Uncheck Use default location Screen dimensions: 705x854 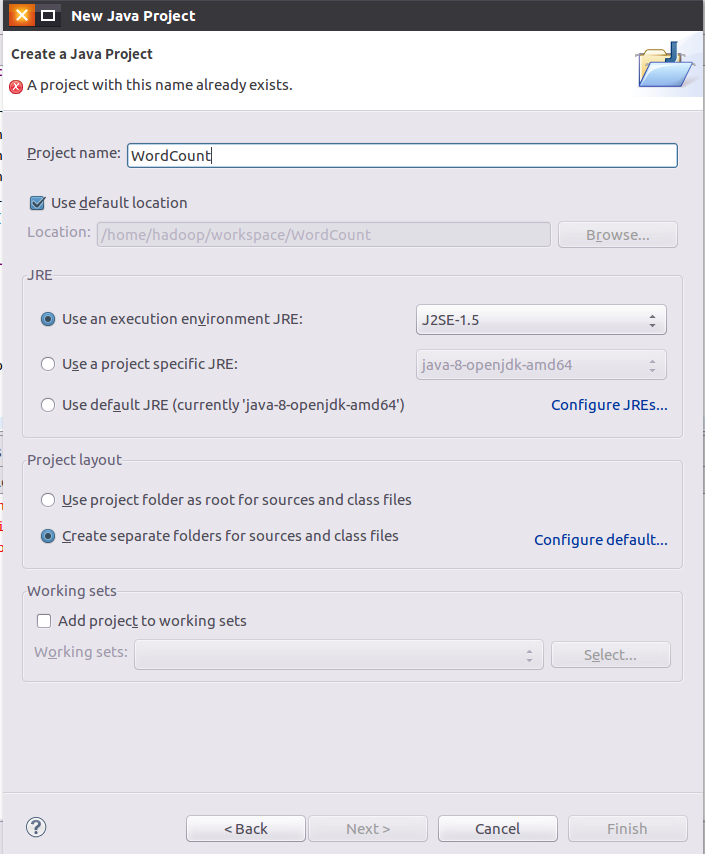[x=38, y=203]
